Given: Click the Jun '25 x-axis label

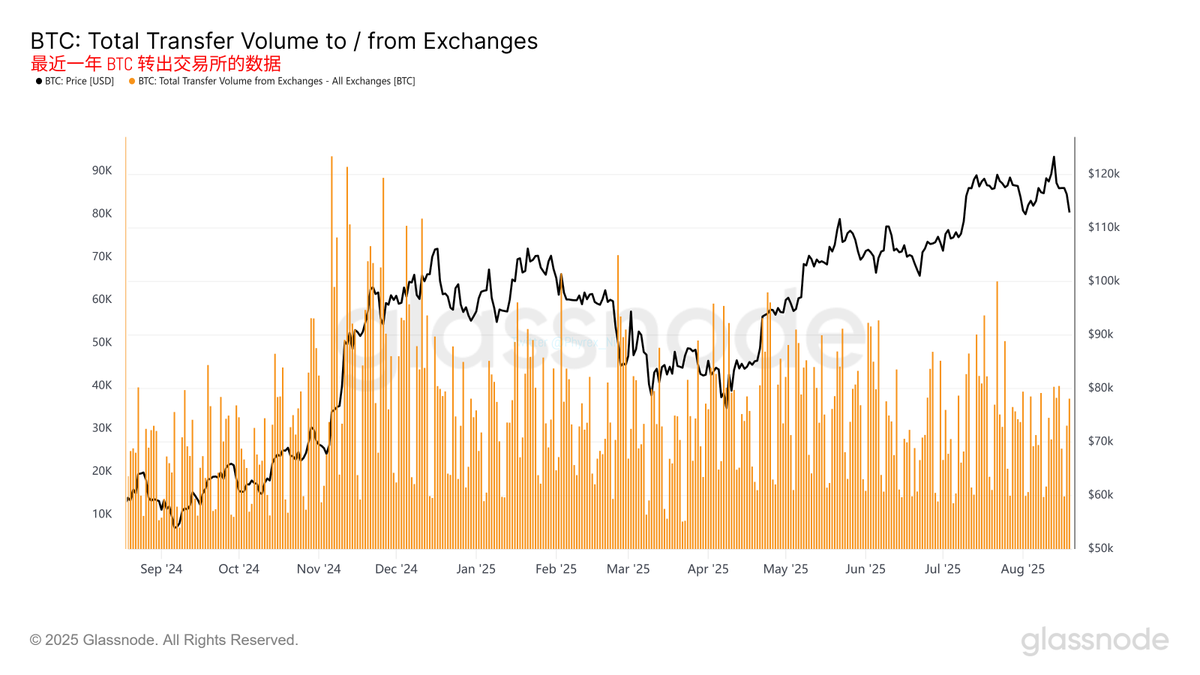Looking at the screenshot, I should [x=865, y=569].
